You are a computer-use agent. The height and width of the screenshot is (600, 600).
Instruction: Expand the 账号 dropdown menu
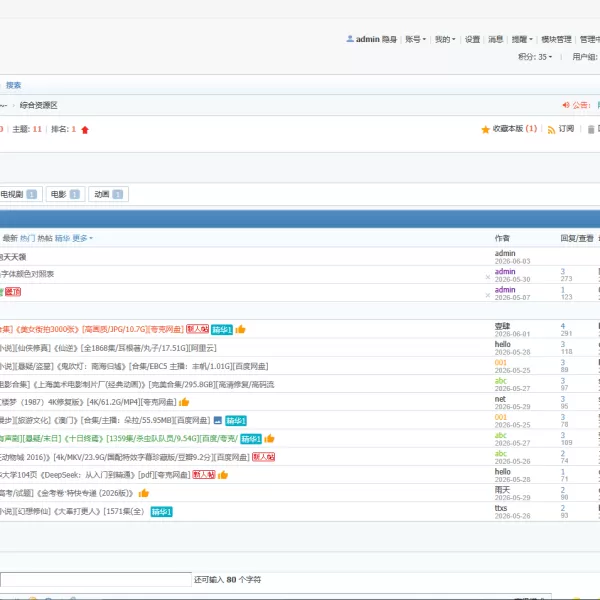click(416, 39)
